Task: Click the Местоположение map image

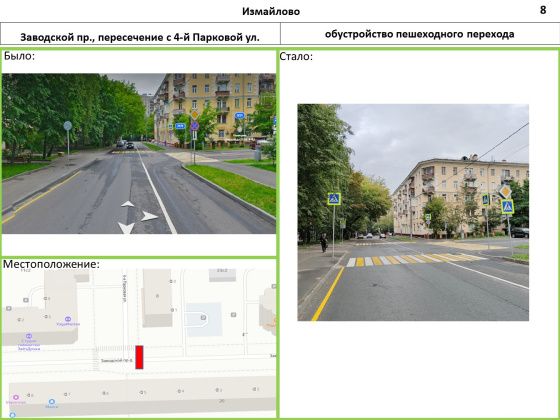Action: click(x=139, y=343)
